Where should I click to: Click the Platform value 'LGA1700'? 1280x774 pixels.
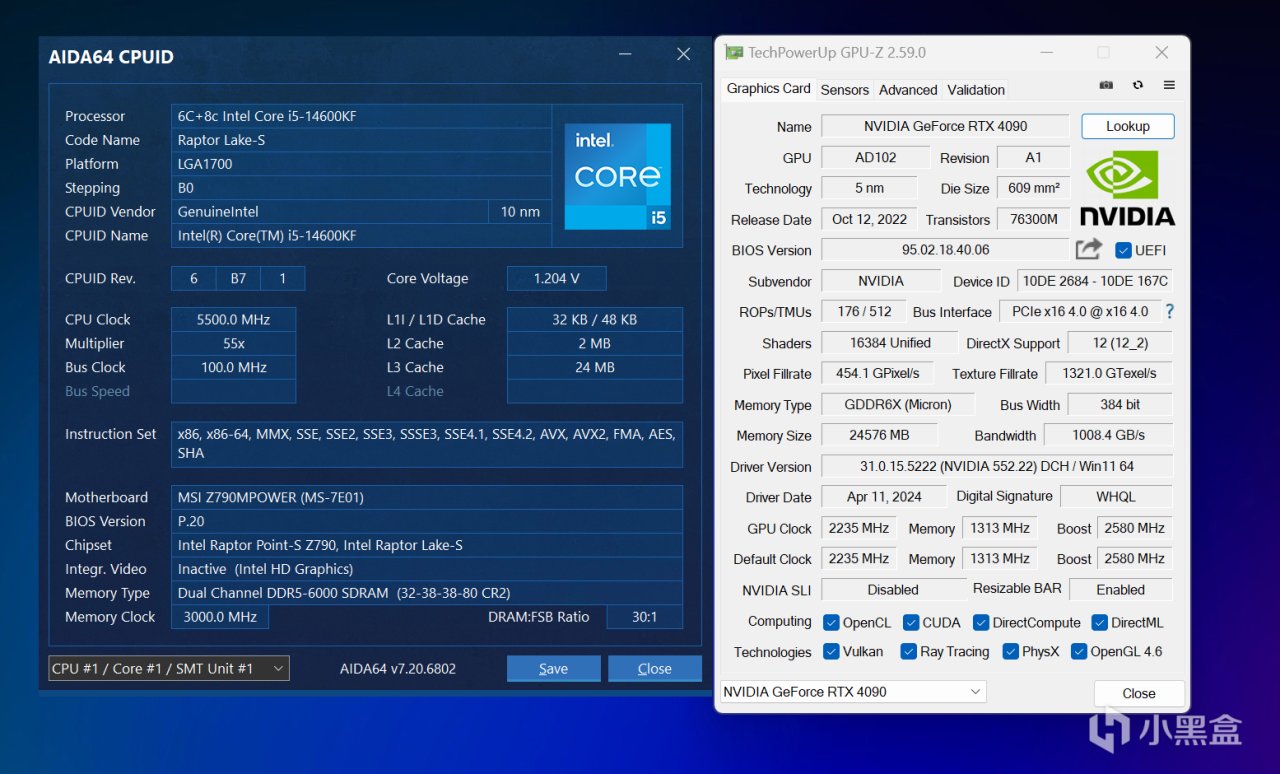(x=361, y=164)
